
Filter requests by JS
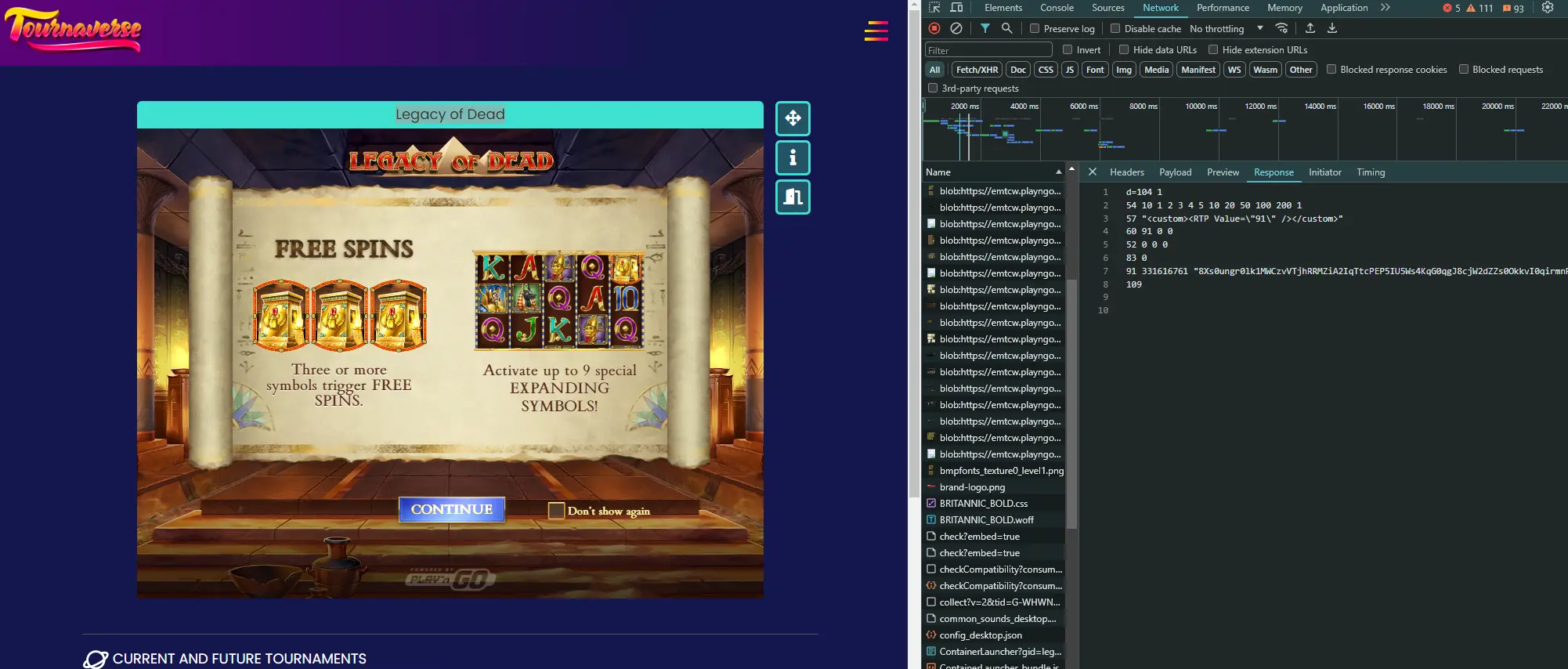1070,70
